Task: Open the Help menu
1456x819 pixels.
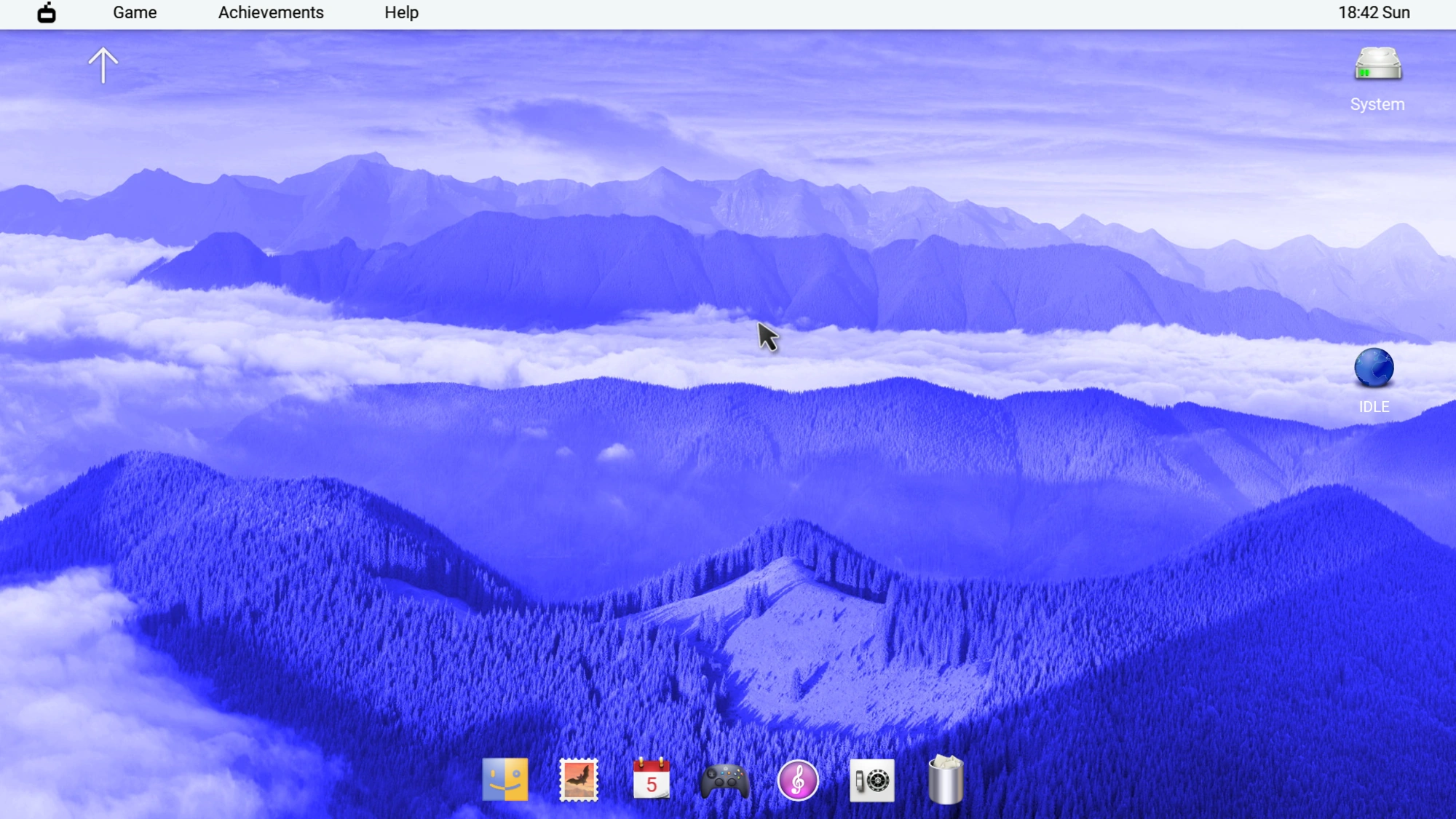Action: [401, 13]
